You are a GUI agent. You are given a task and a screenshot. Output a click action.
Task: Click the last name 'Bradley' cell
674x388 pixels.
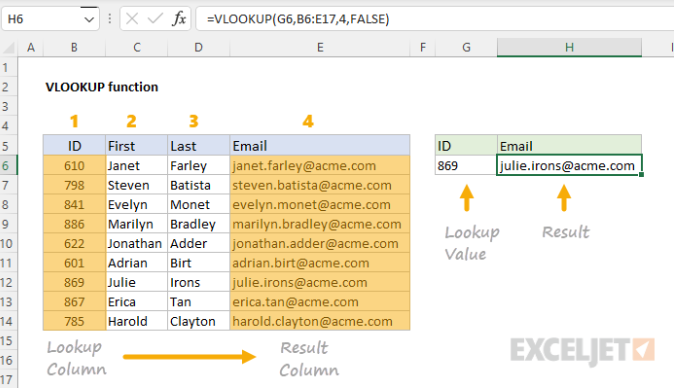[199, 224]
